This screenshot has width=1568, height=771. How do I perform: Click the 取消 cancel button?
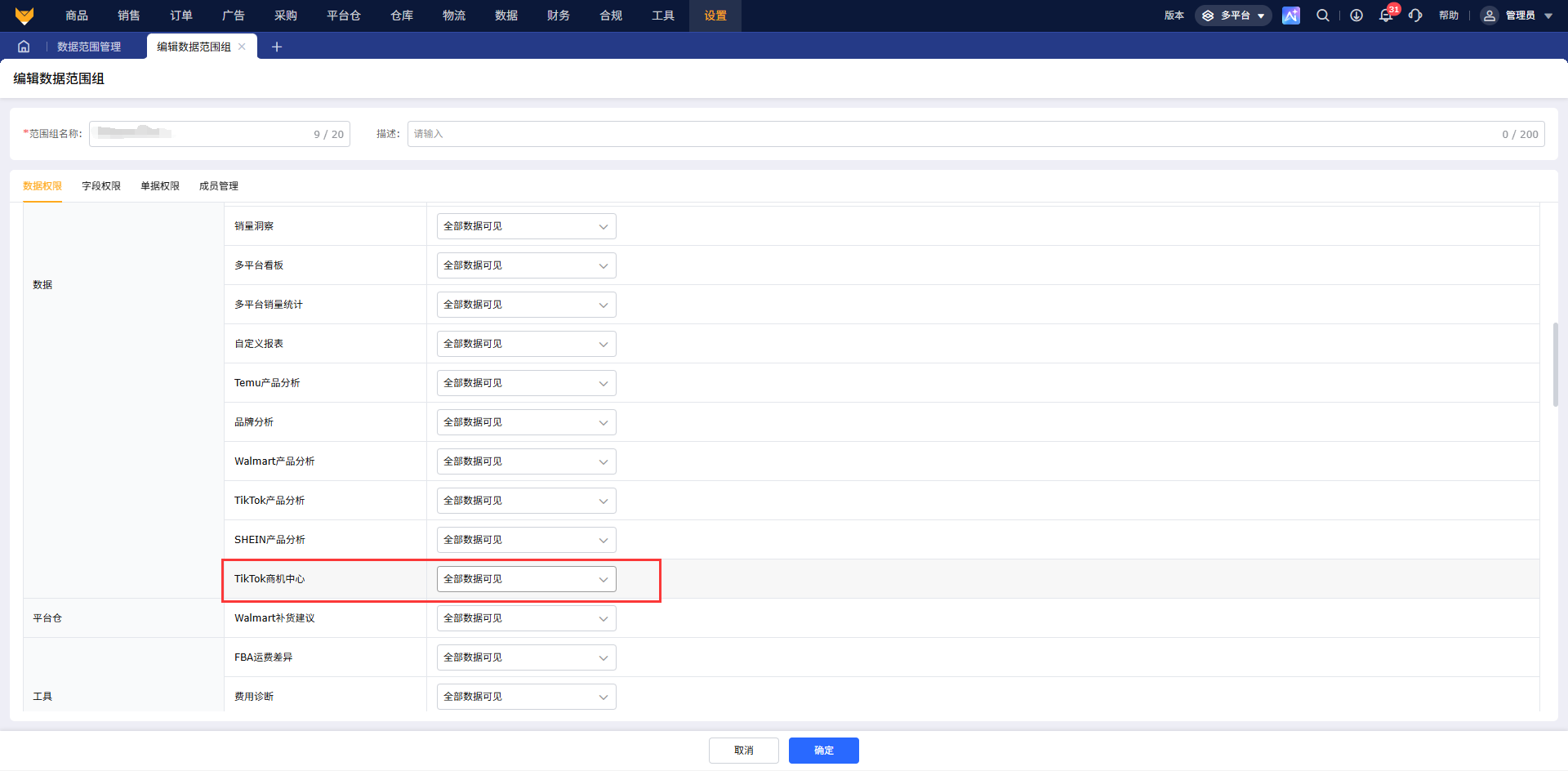[744, 751]
